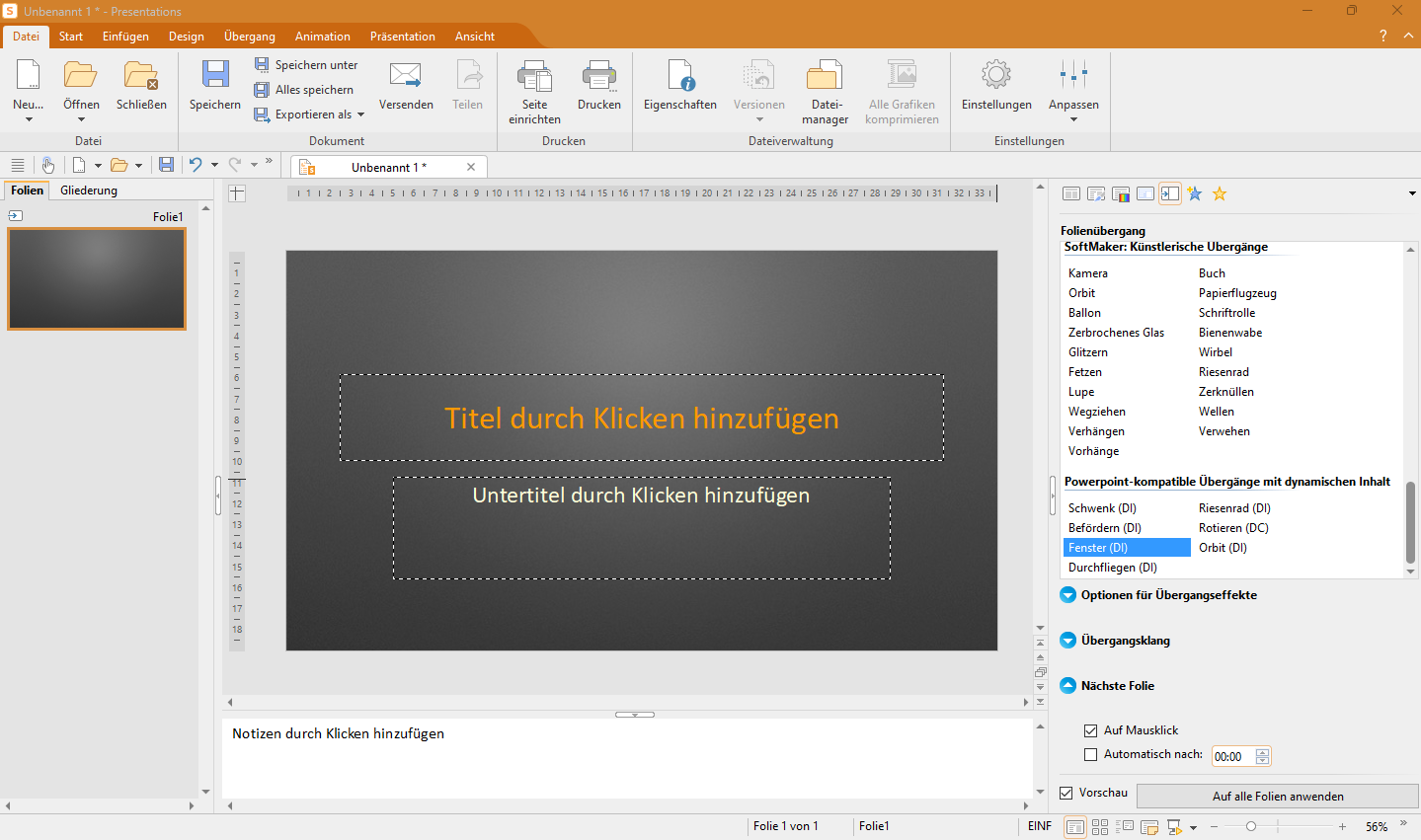The width and height of the screenshot is (1421, 840).
Task: Click the undo arrow in quick toolbar
Action: (x=196, y=165)
